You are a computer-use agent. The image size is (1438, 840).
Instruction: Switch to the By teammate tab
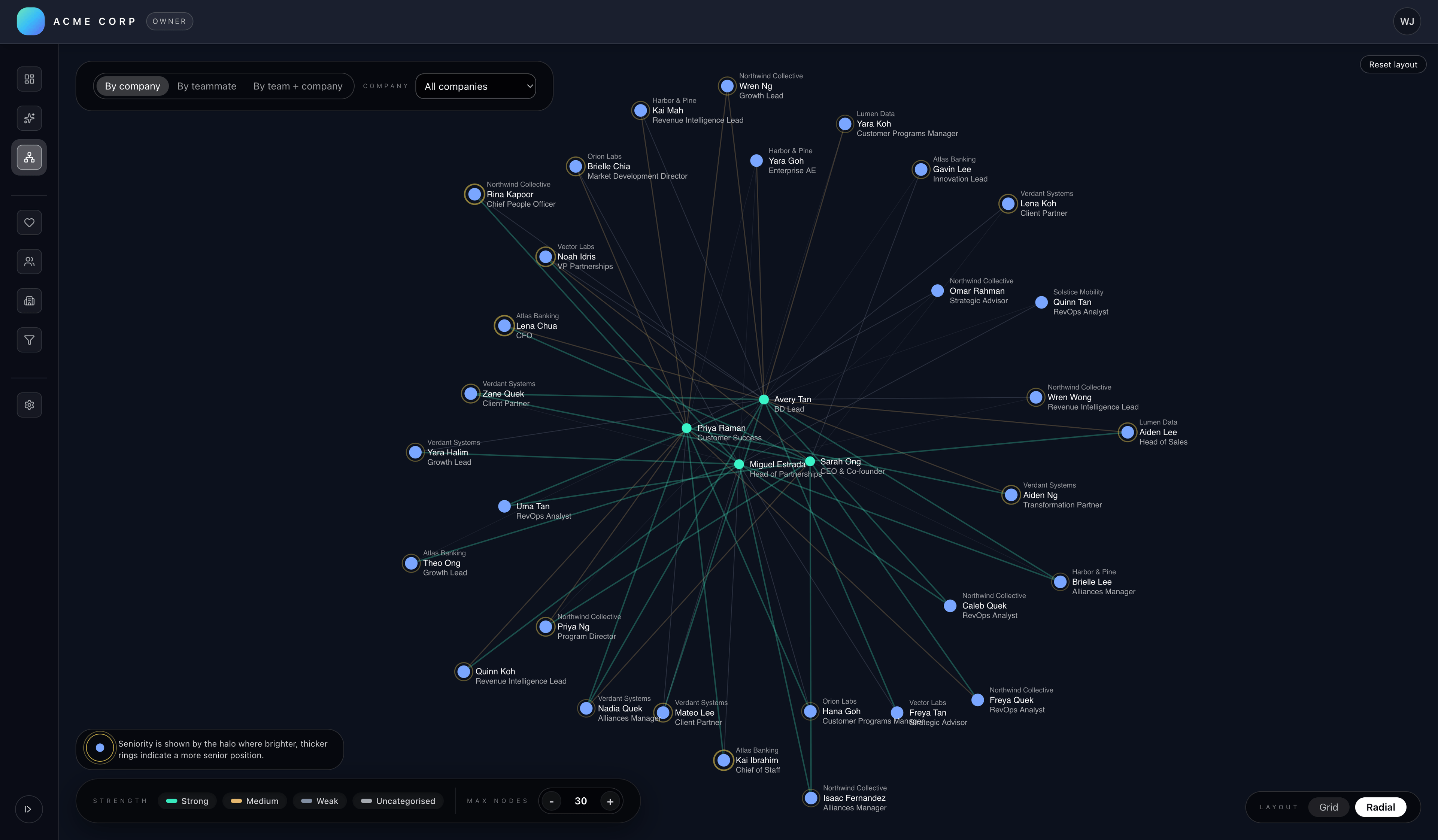click(206, 86)
